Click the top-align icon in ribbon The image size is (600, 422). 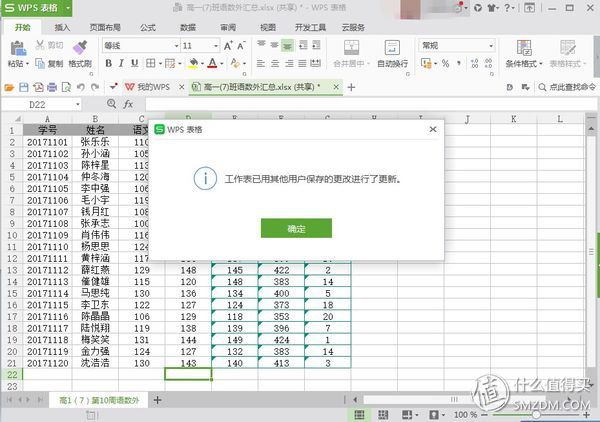click(x=261, y=44)
